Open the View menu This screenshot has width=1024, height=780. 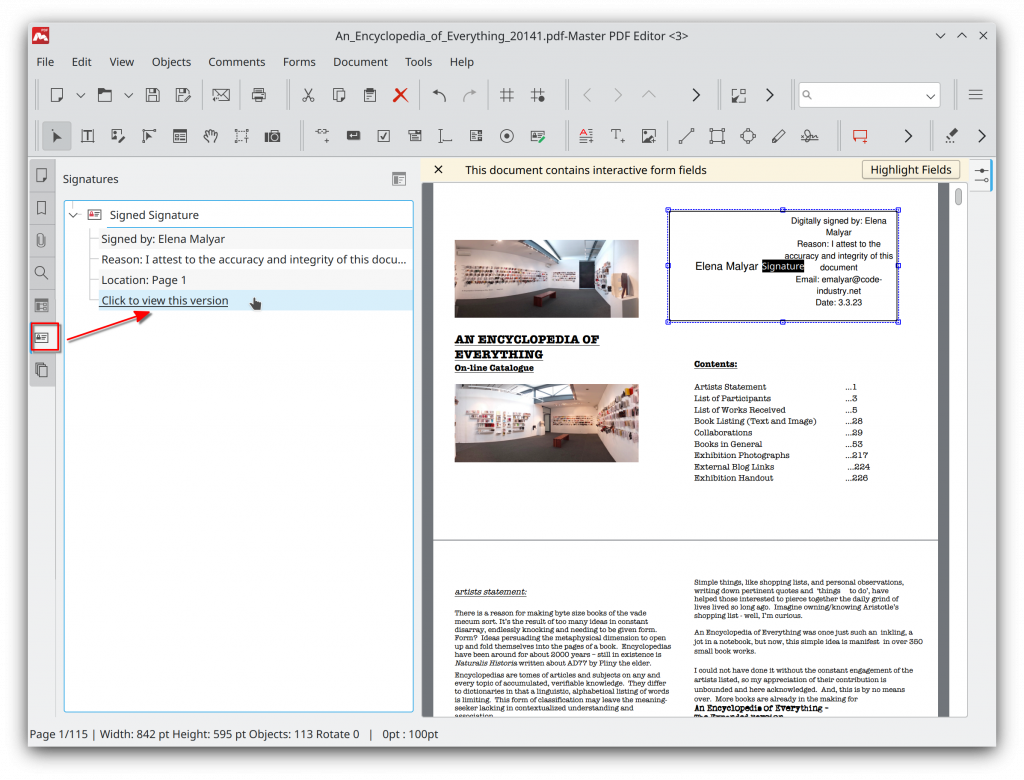coord(121,62)
